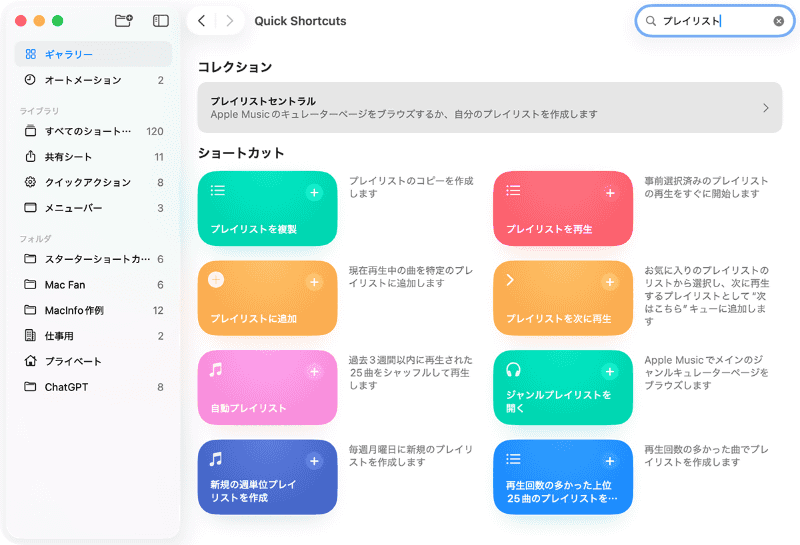The width and height of the screenshot is (800, 545).
Task: Click the headphones icon on ジャンルプレイリスト card
Action: coord(513,369)
